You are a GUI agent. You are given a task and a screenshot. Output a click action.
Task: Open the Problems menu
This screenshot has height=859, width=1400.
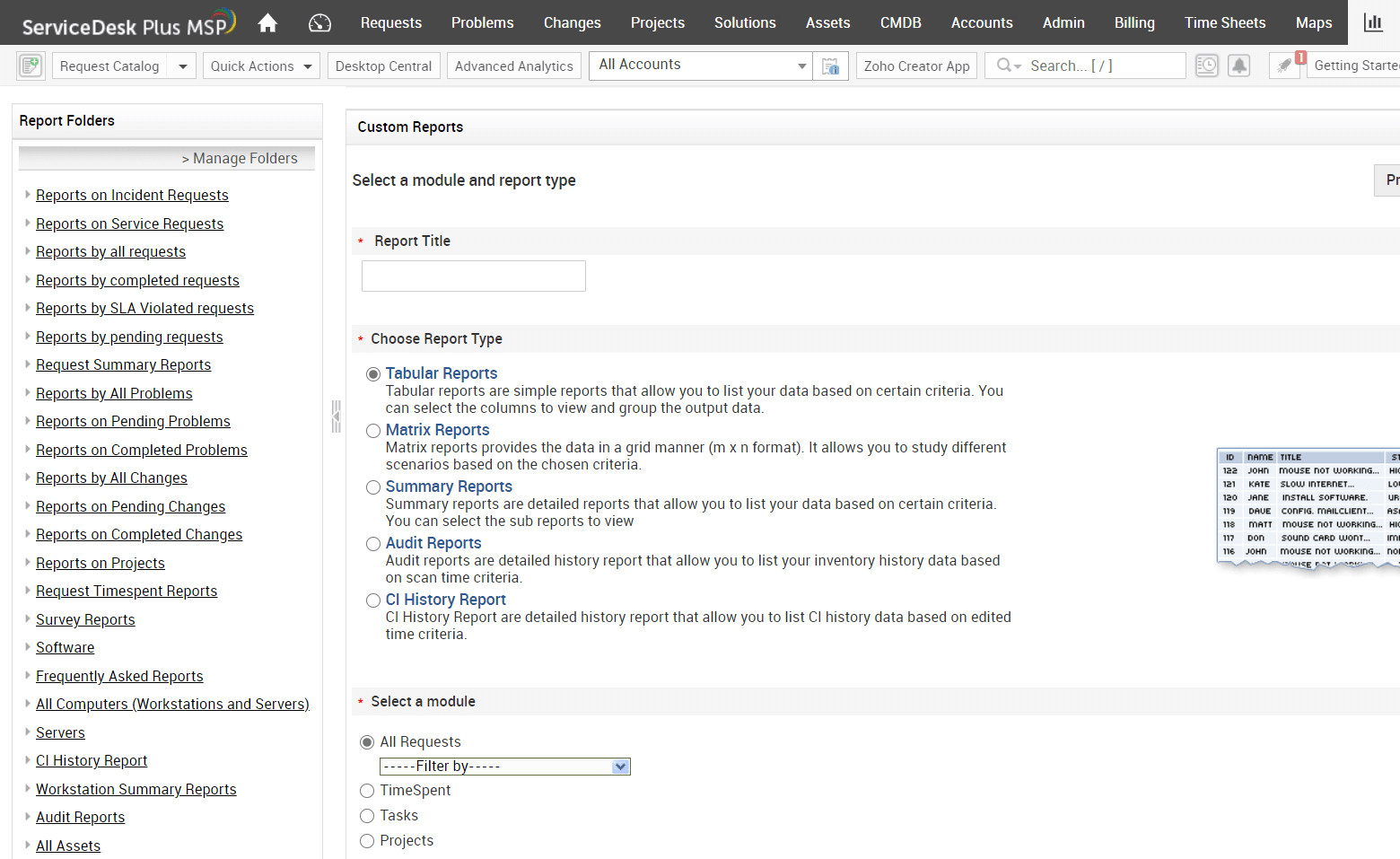482,22
